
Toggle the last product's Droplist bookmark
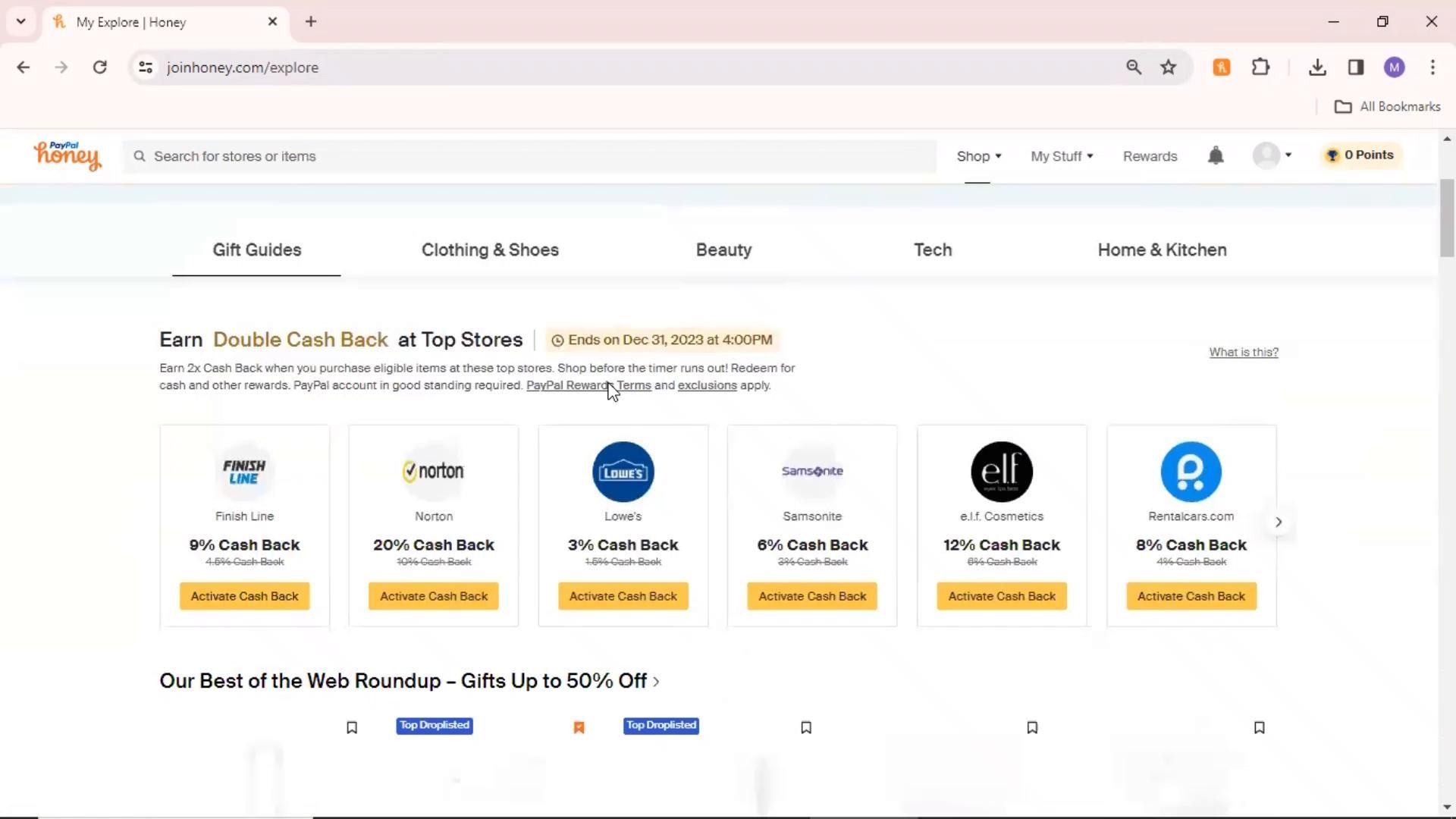pos(1259,727)
